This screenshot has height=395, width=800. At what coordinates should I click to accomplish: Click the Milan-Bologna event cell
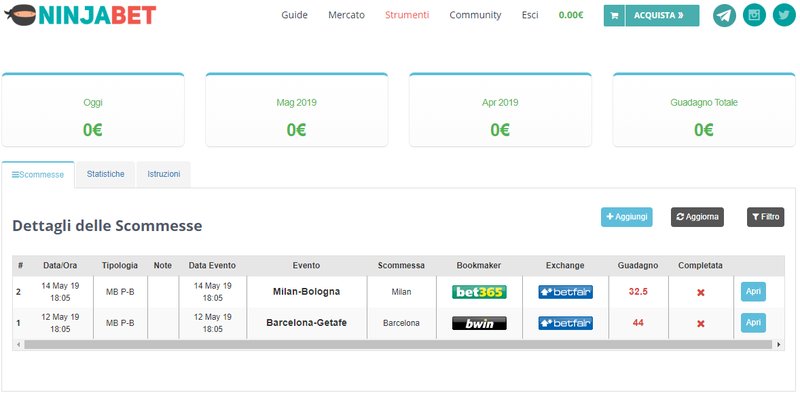(x=307, y=292)
